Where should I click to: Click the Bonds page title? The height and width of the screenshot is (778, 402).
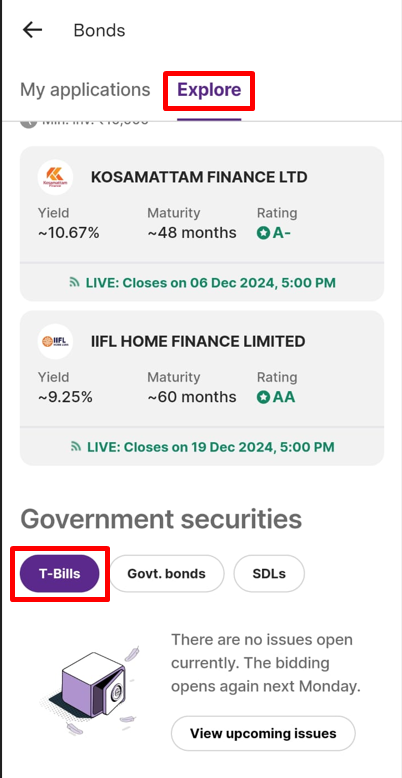(x=99, y=30)
